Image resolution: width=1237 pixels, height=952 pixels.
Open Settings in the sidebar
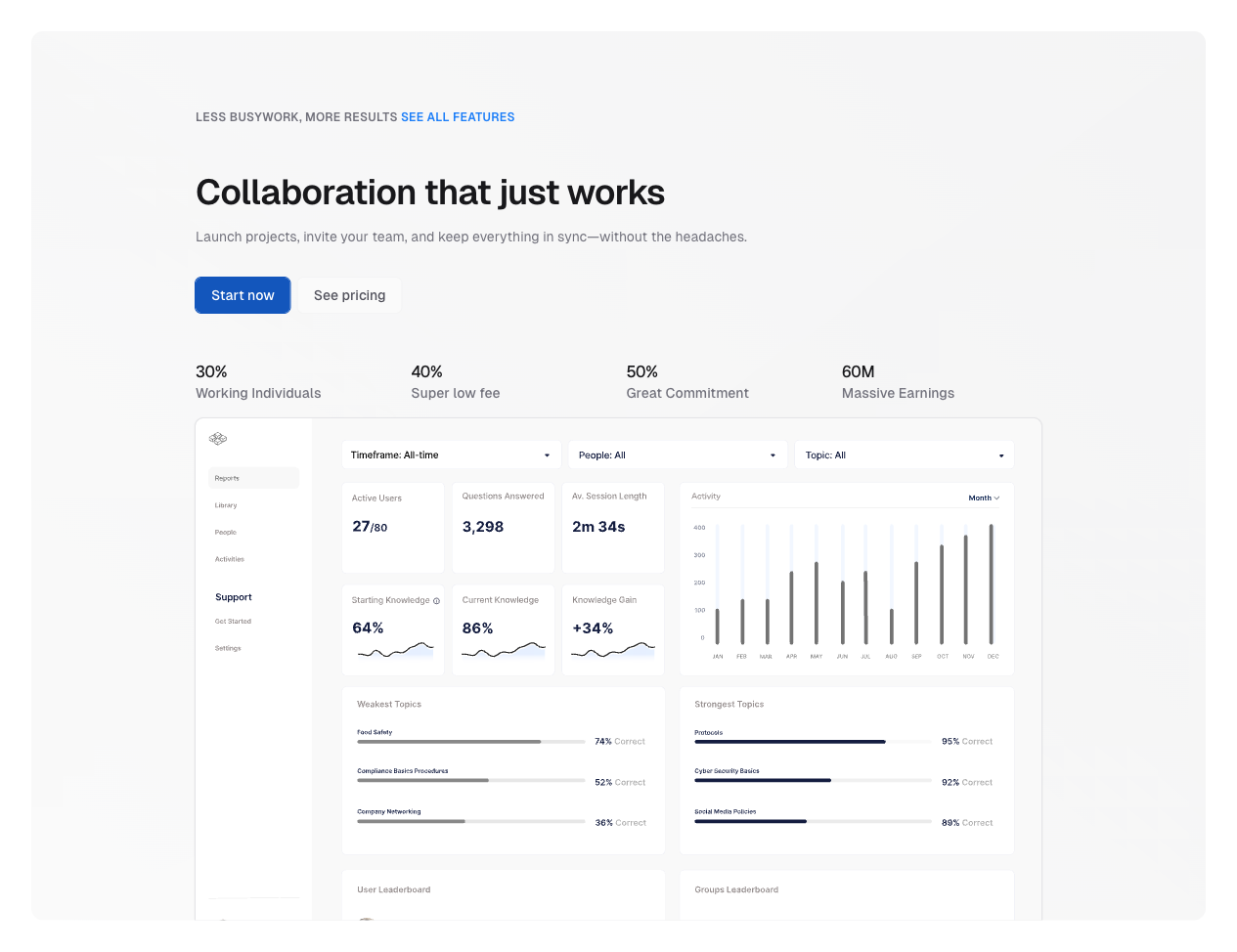click(228, 648)
